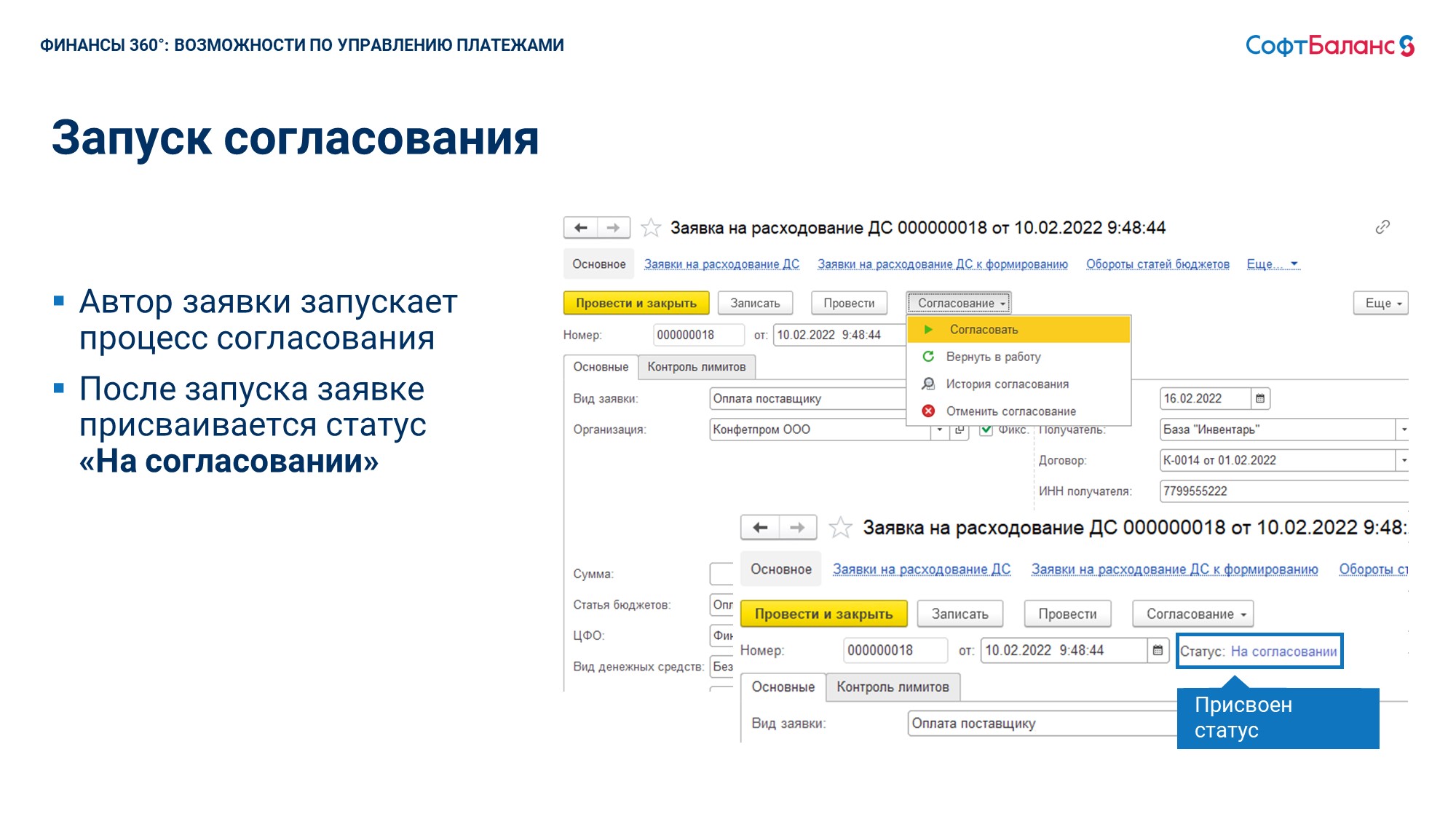Open lower Заявки на расходование ДС link
Screen dimensions: 1456x819
[922, 569]
